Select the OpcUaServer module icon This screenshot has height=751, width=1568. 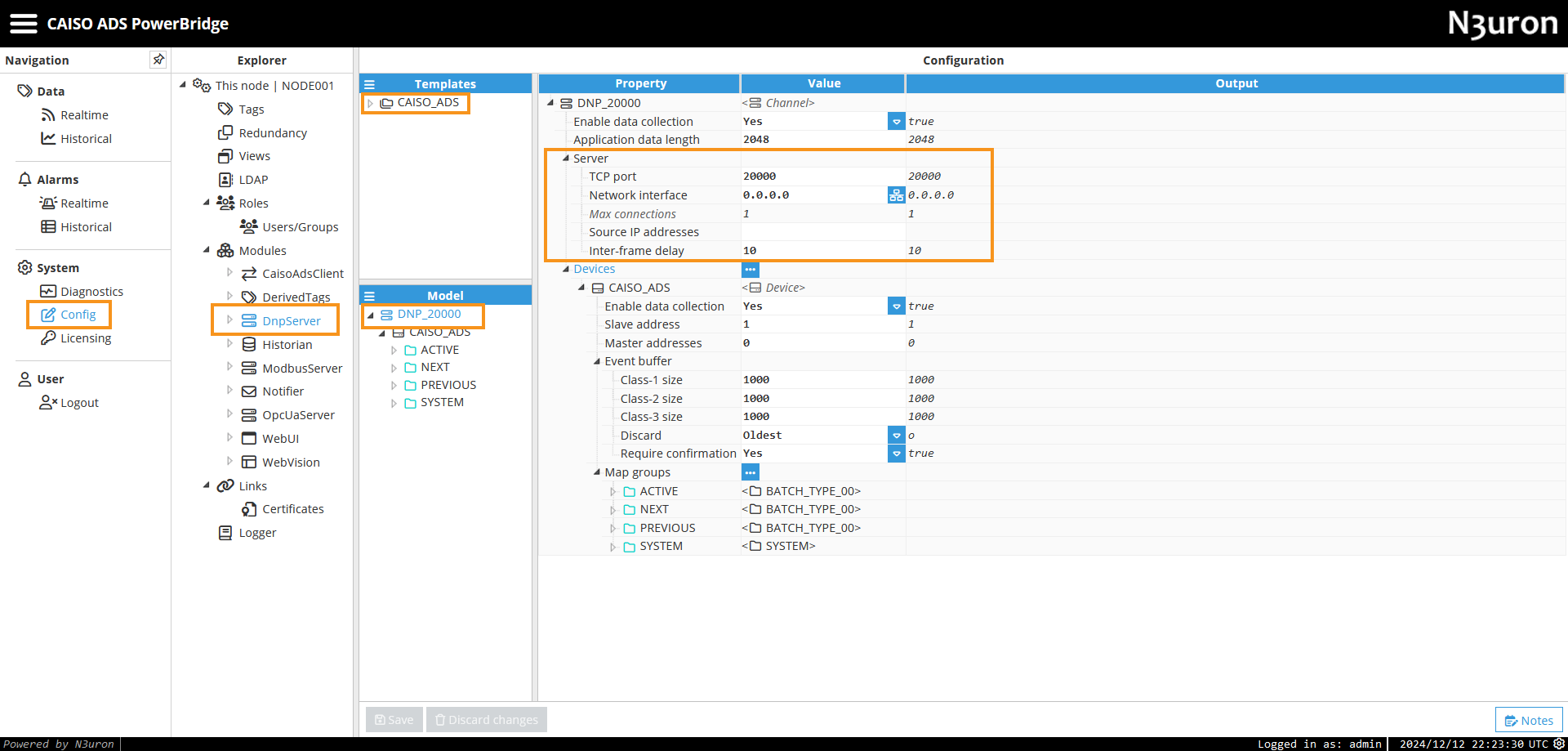click(x=249, y=415)
